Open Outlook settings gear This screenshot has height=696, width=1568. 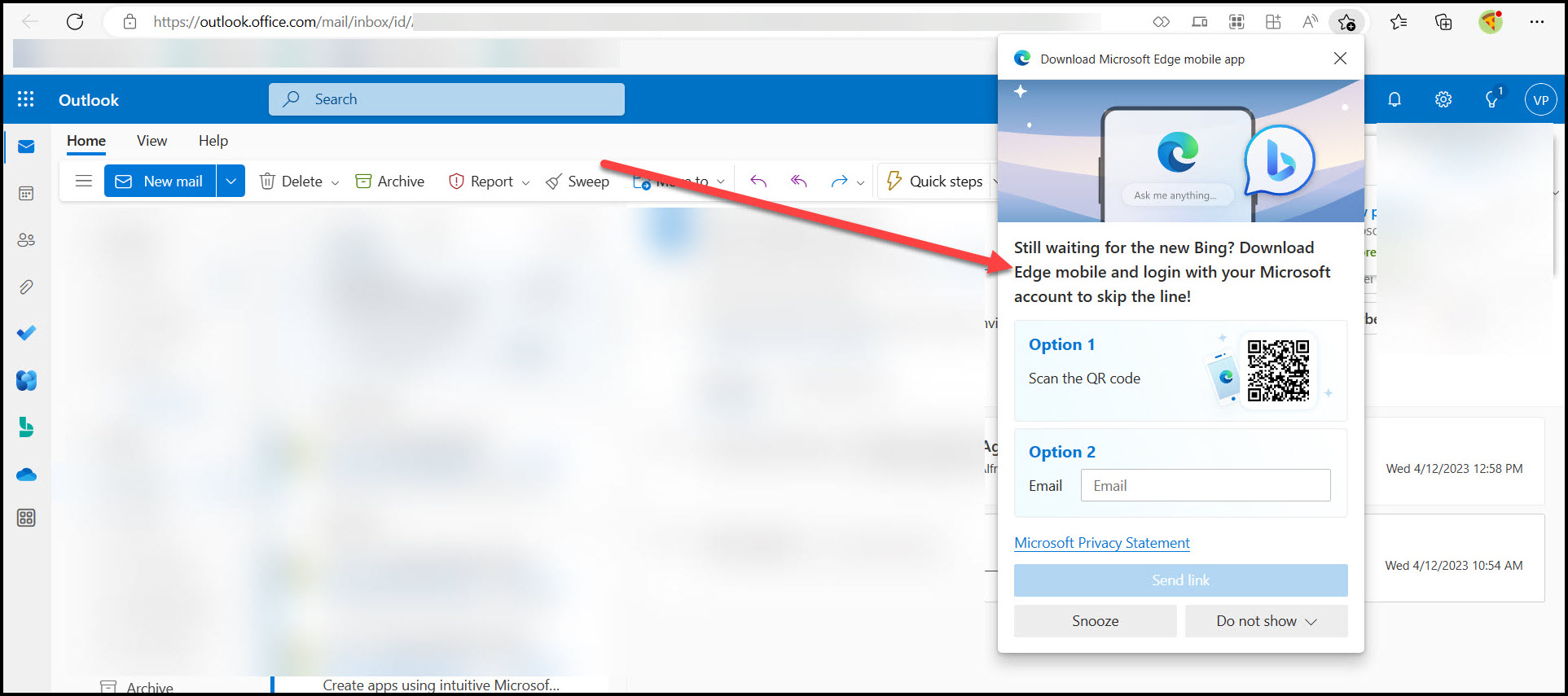pos(1443,99)
